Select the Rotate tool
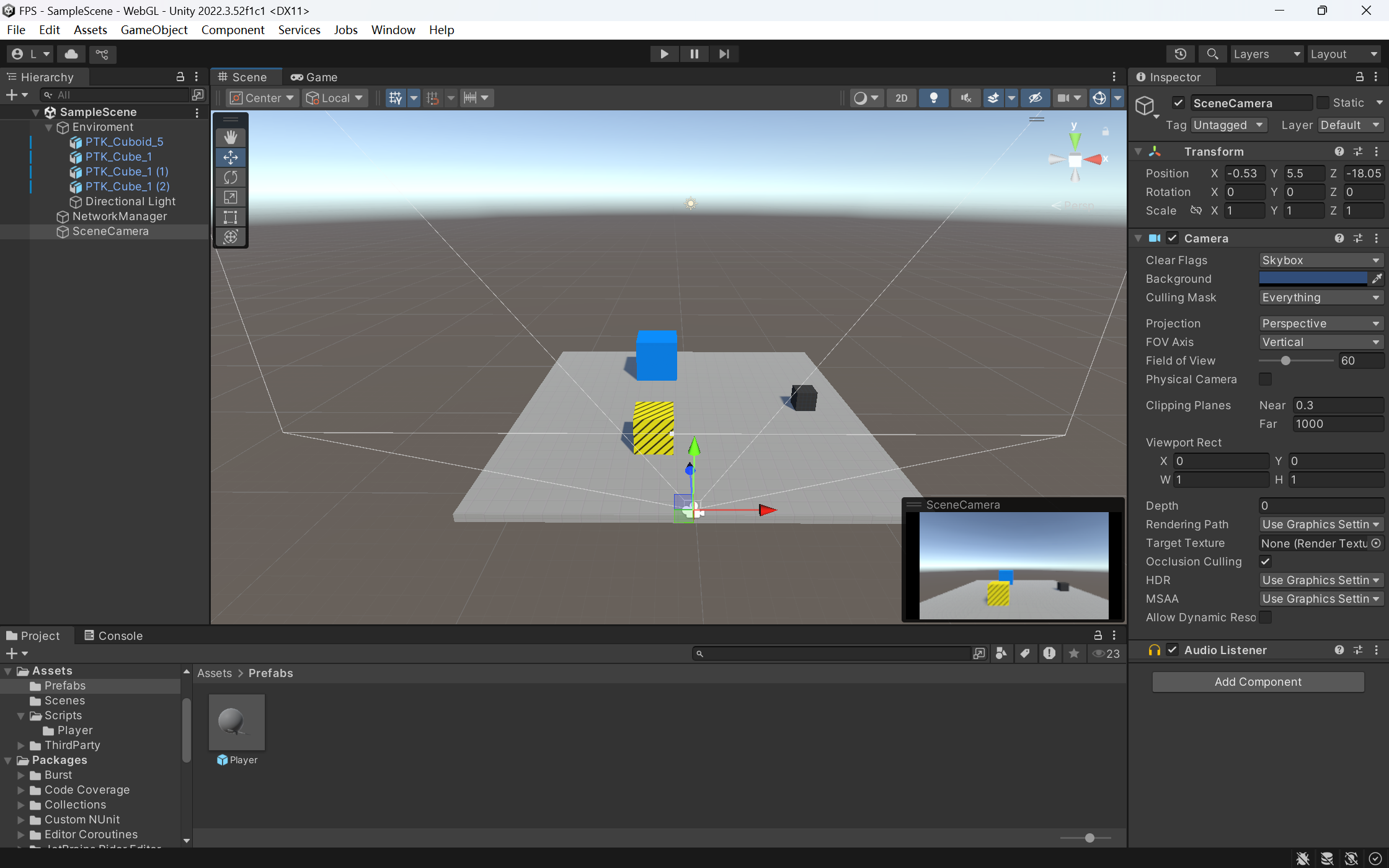The image size is (1389, 868). [231, 177]
